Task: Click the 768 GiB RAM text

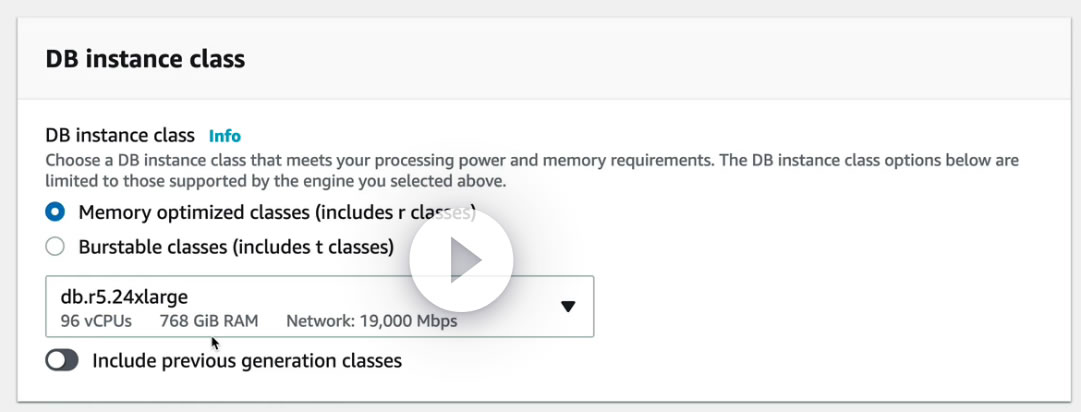Action: [208, 321]
